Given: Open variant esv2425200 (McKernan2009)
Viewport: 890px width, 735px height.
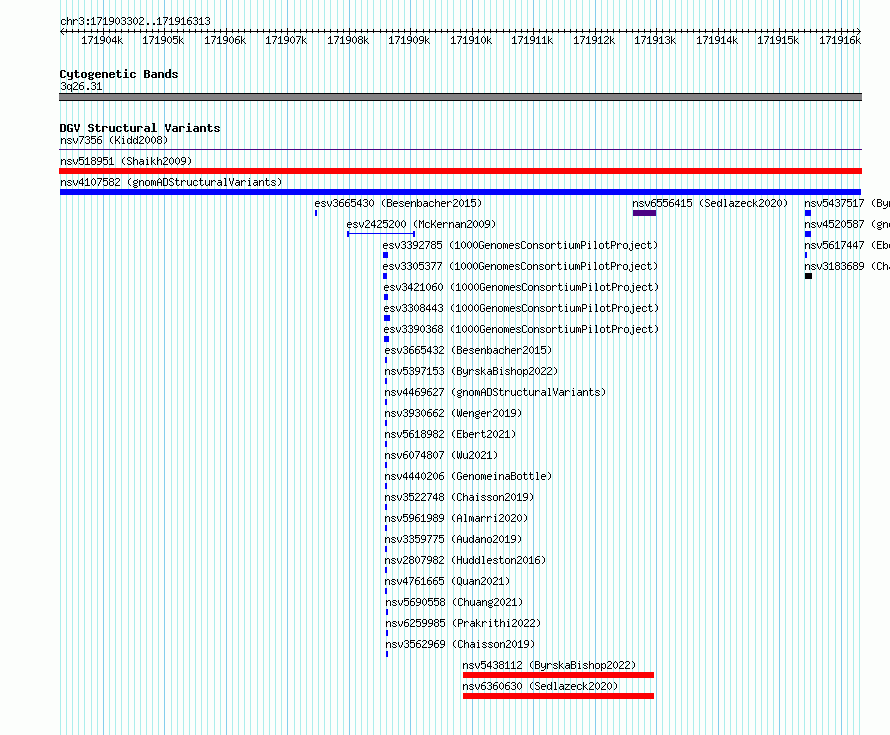Looking at the screenshot, I should [x=421, y=224].
